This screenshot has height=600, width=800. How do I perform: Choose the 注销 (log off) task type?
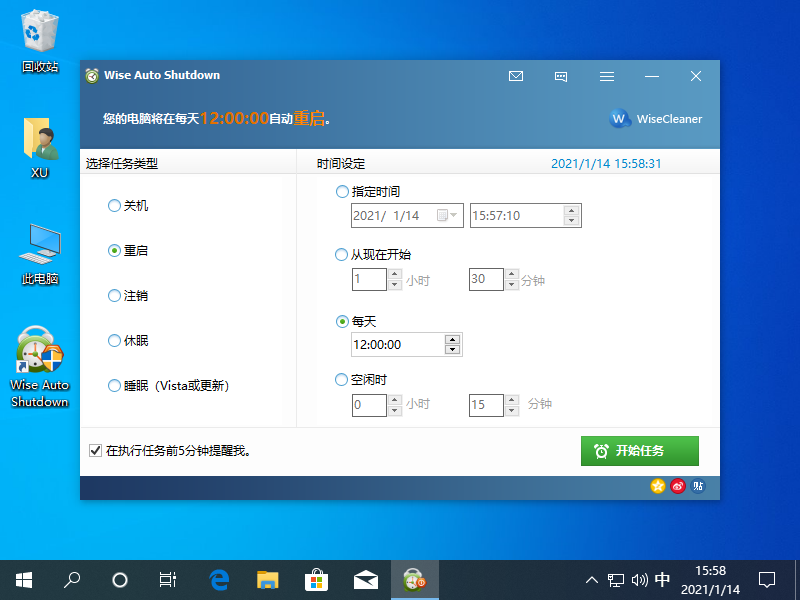point(114,296)
